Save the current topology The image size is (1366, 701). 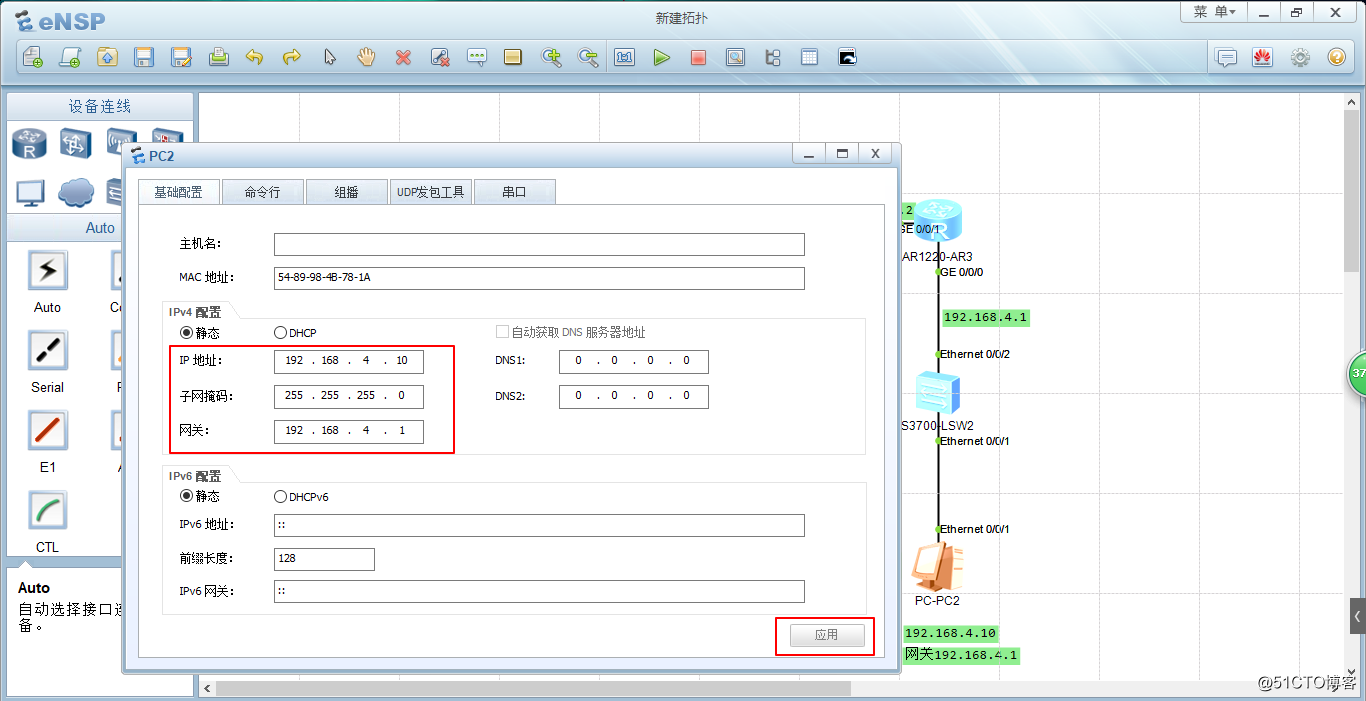click(x=144, y=57)
